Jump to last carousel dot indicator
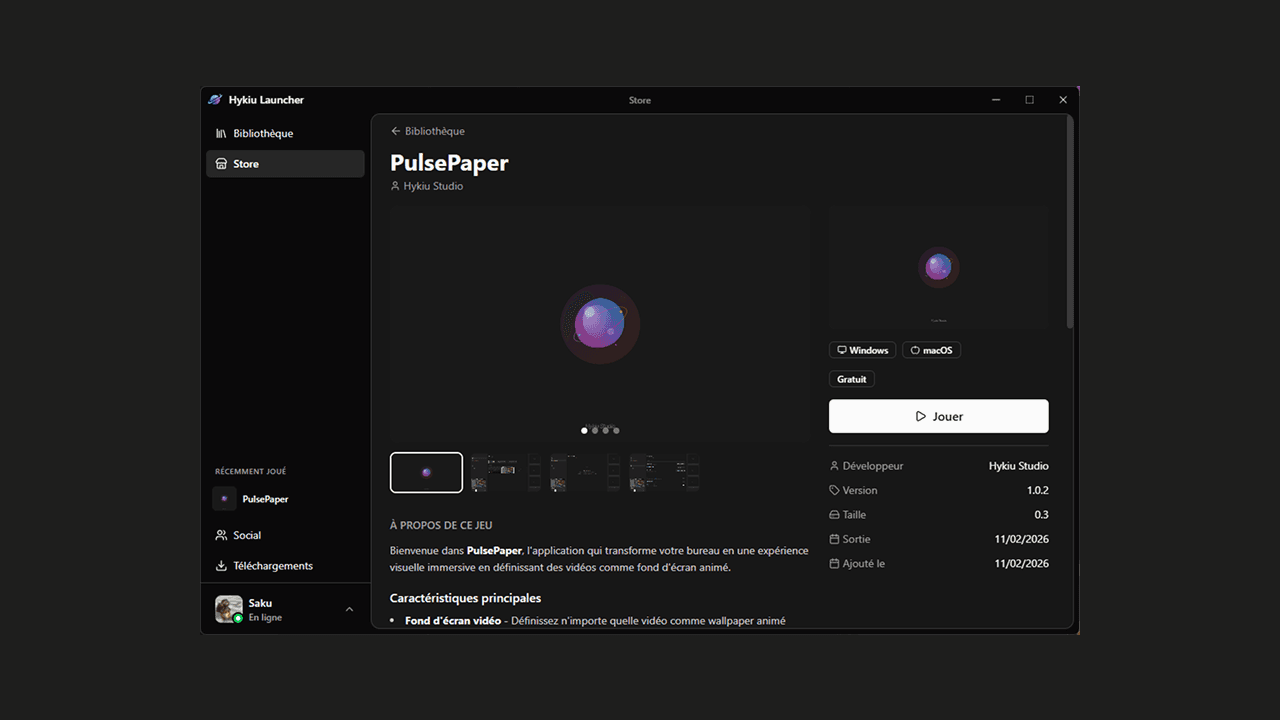The width and height of the screenshot is (1280, 720). tap(616, 430)
